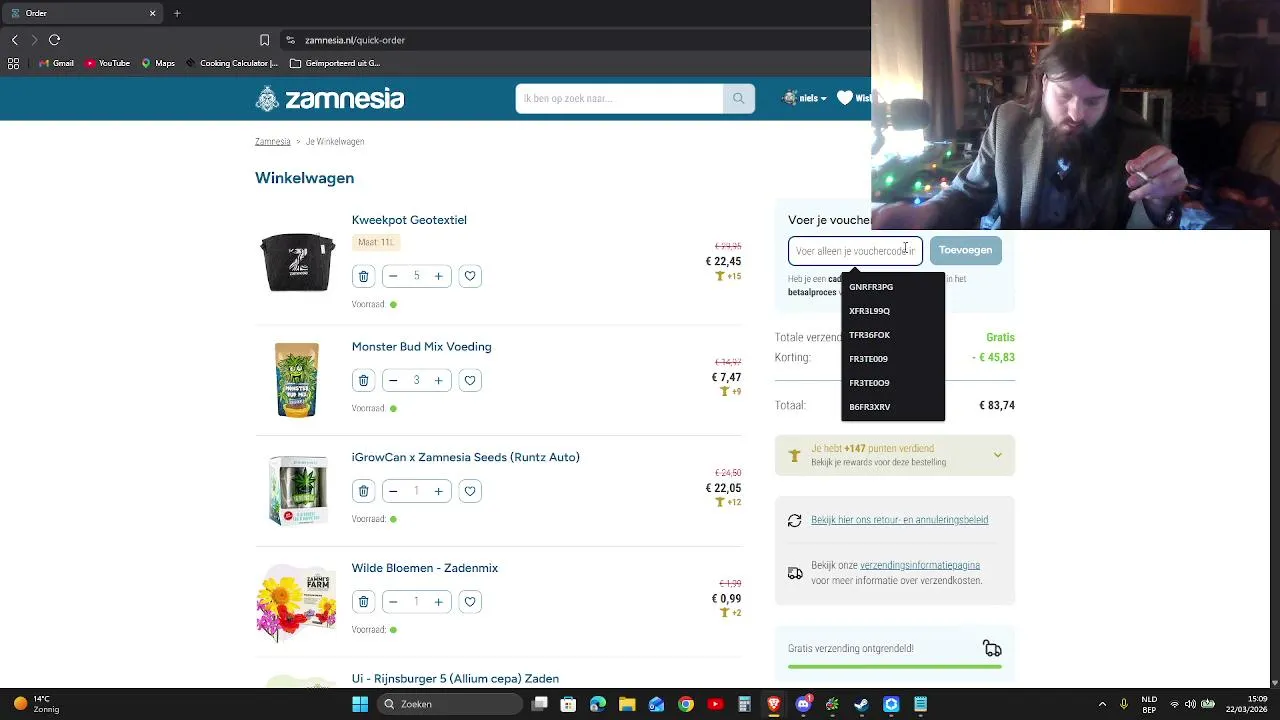Open Wilde Bloemen - Zadenmix title
Viewport: 1280px width, 720px height.
(424, 568)
